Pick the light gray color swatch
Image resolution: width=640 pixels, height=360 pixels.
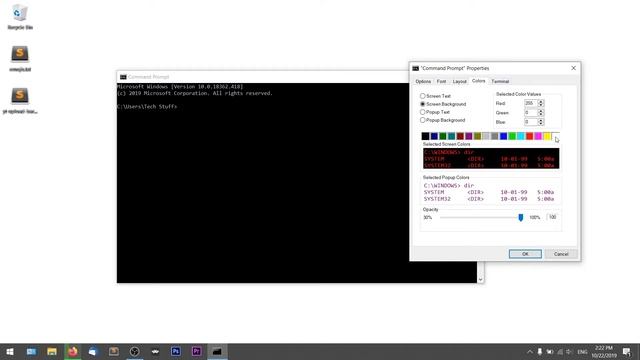tap(486, 136)
